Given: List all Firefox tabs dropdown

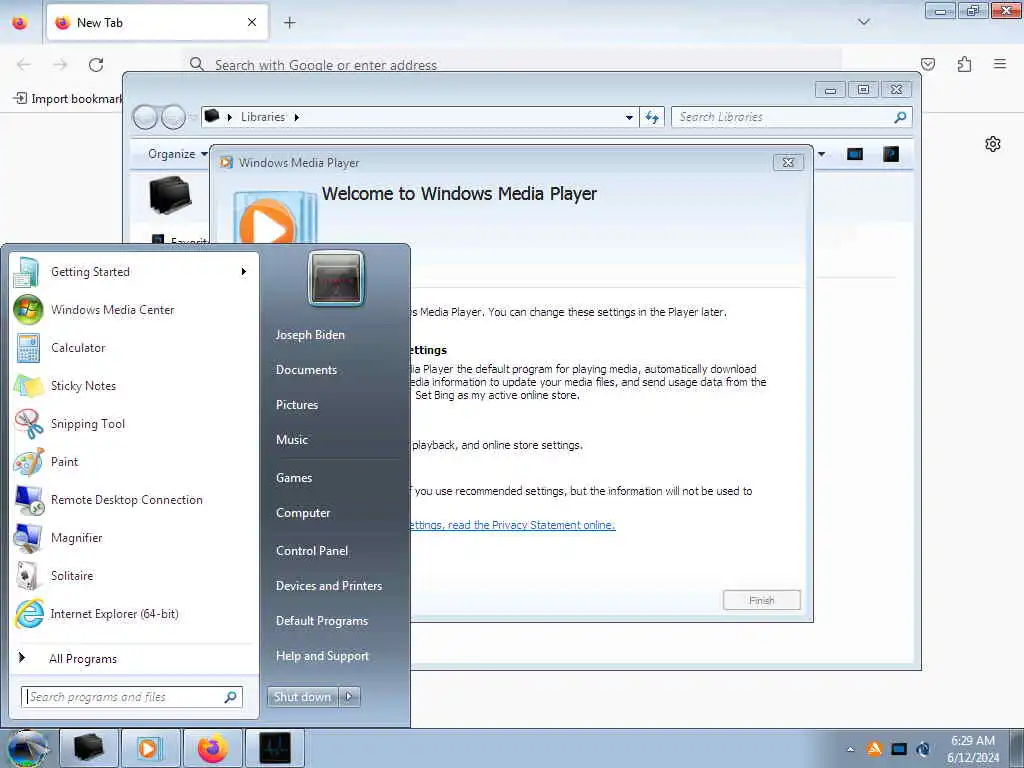Looking at the screenshot, I should tap(864, 22).
